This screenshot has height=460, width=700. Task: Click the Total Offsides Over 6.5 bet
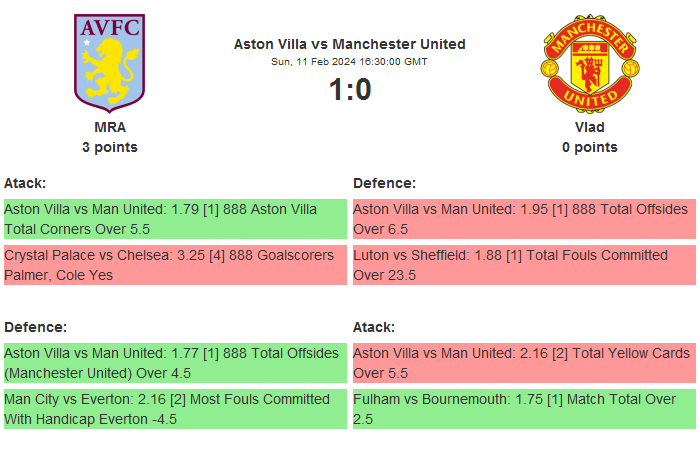coord(524,219)
